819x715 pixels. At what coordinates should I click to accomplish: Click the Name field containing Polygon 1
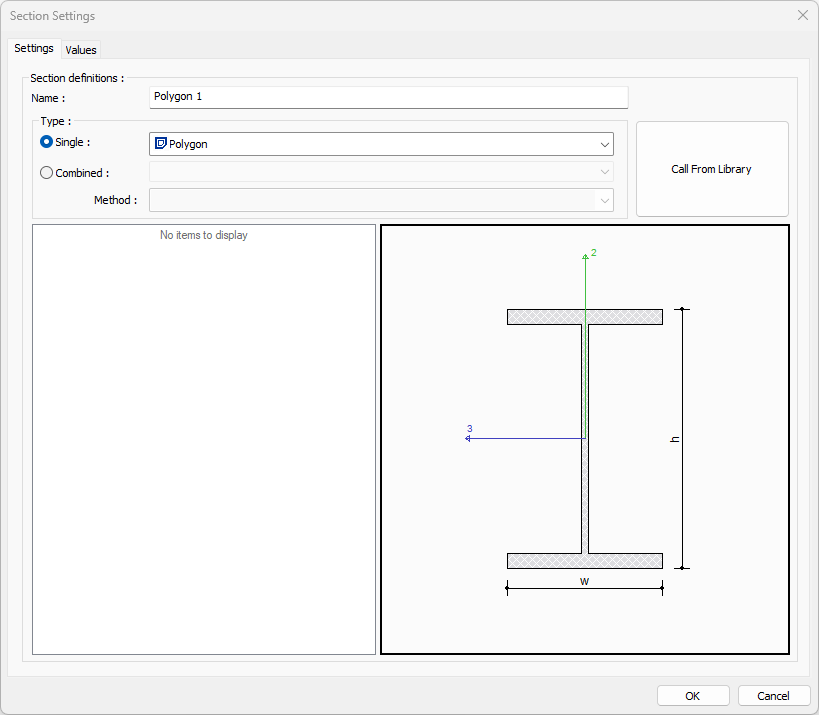click(388, 97)
